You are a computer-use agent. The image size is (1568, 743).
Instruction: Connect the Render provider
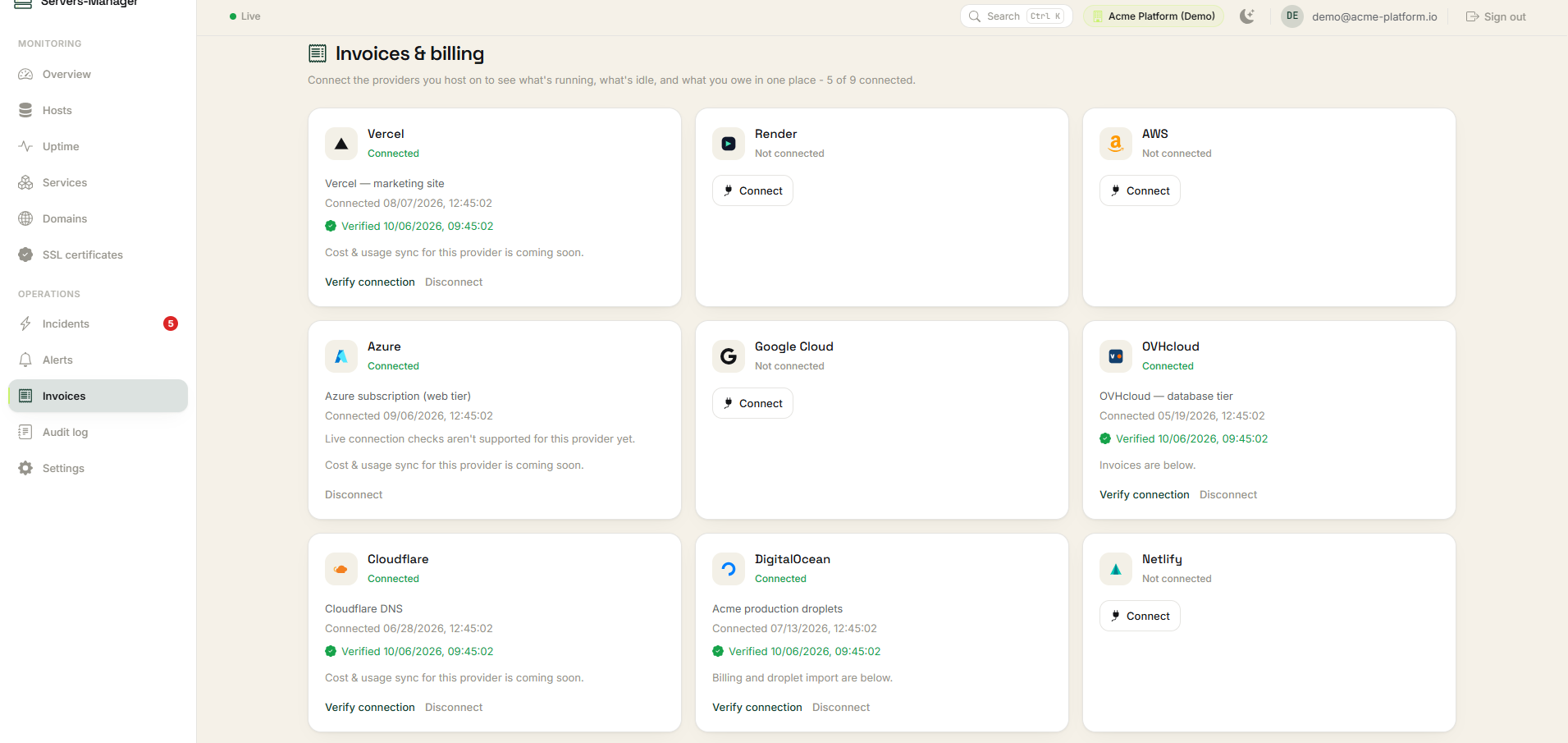[752, 190]
